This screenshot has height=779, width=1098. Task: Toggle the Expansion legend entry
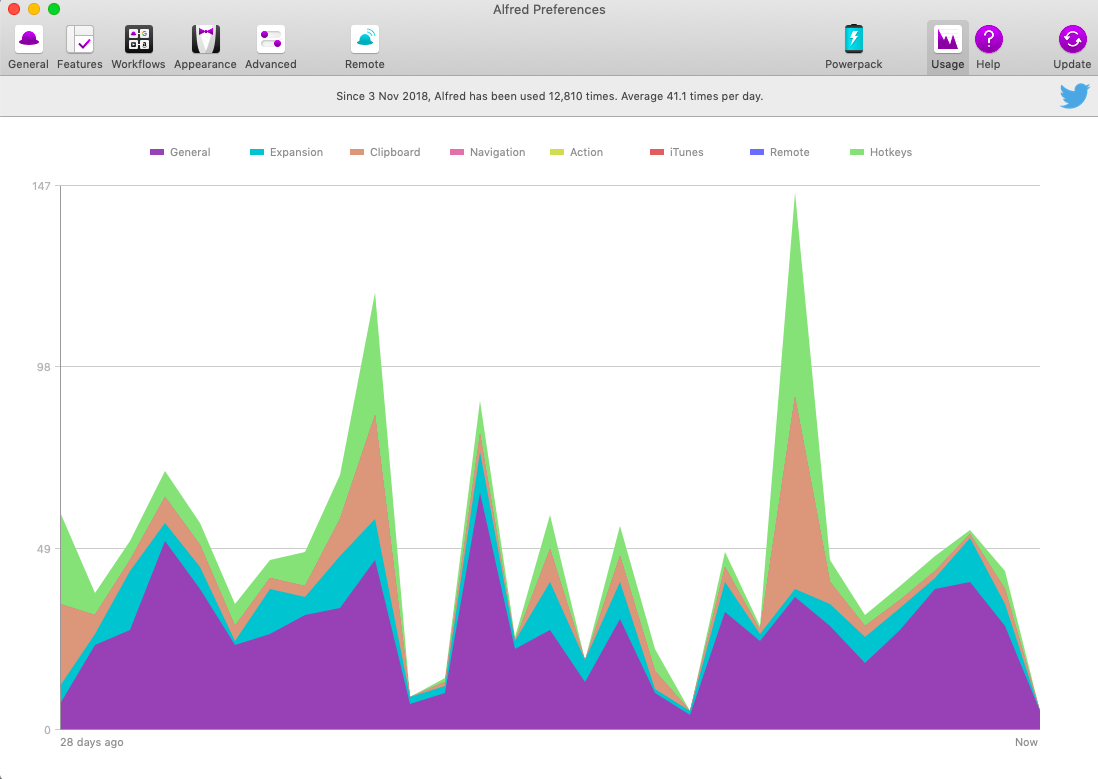pos(286,152)
